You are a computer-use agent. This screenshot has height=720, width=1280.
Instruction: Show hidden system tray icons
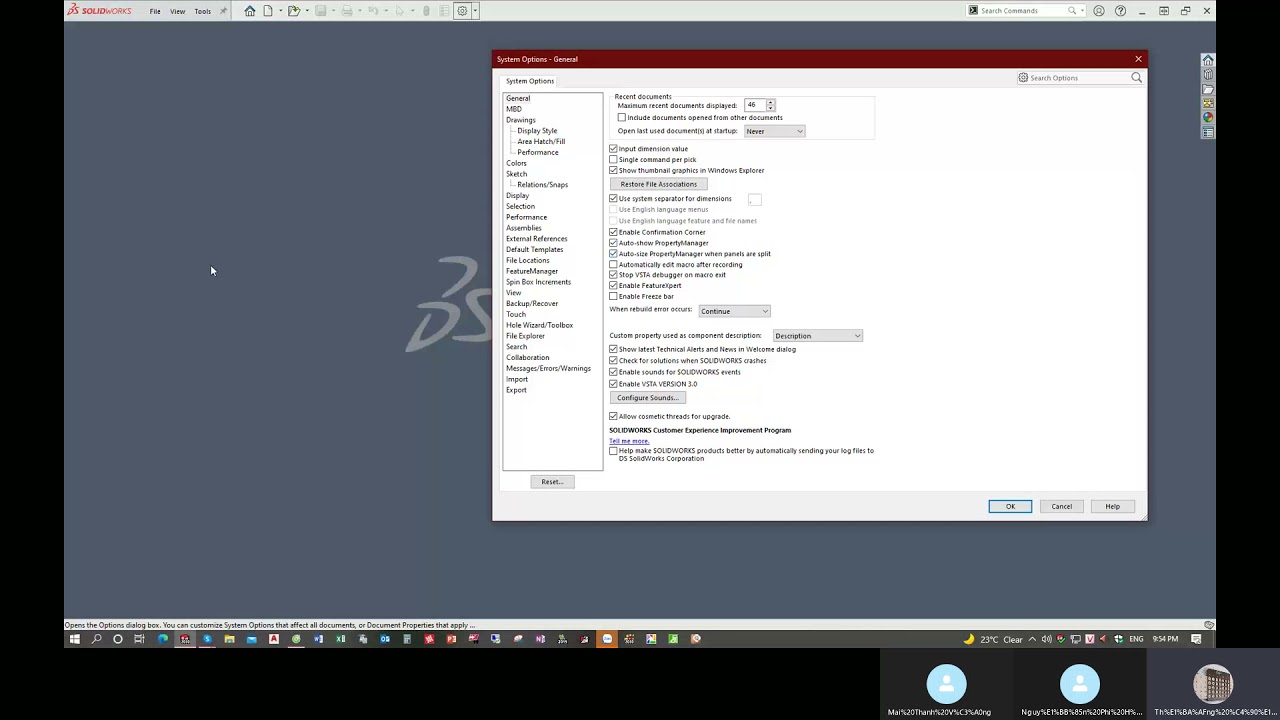[x=1032, y=639]
